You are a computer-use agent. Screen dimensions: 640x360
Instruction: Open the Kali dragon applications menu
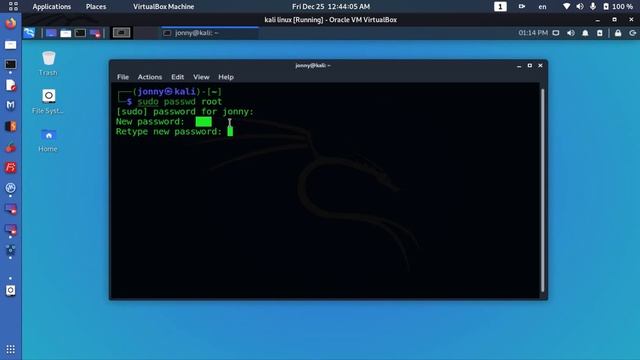(x=29, y=33)
